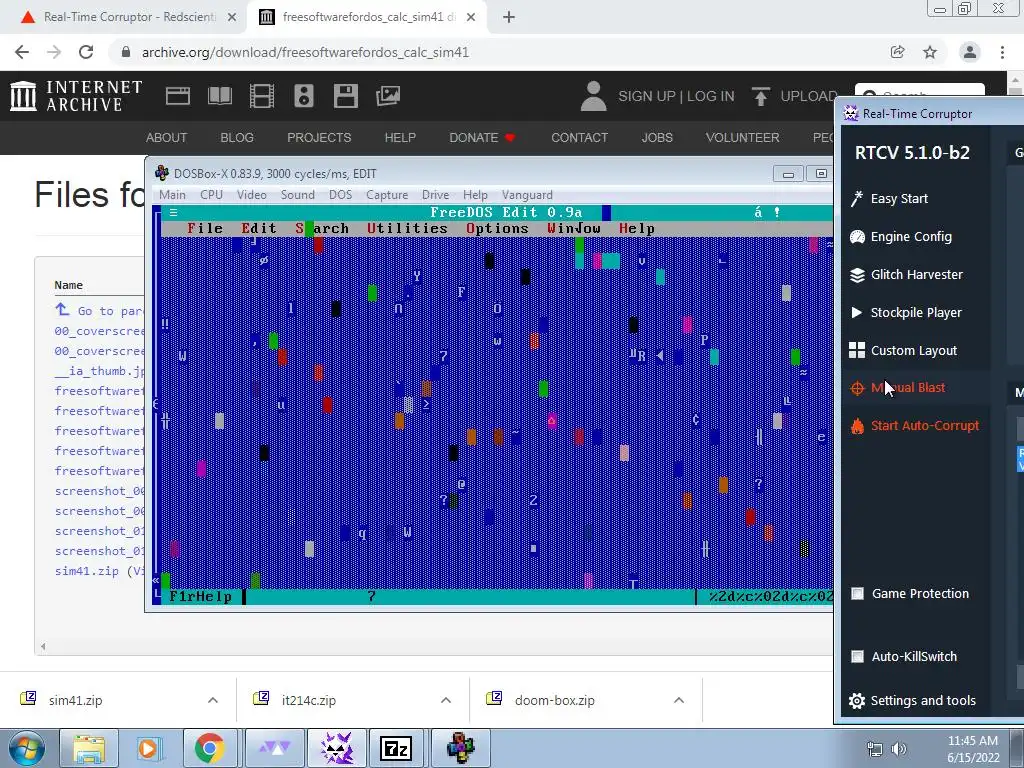Open DOSBox-X Help menu

pos(475,195)
